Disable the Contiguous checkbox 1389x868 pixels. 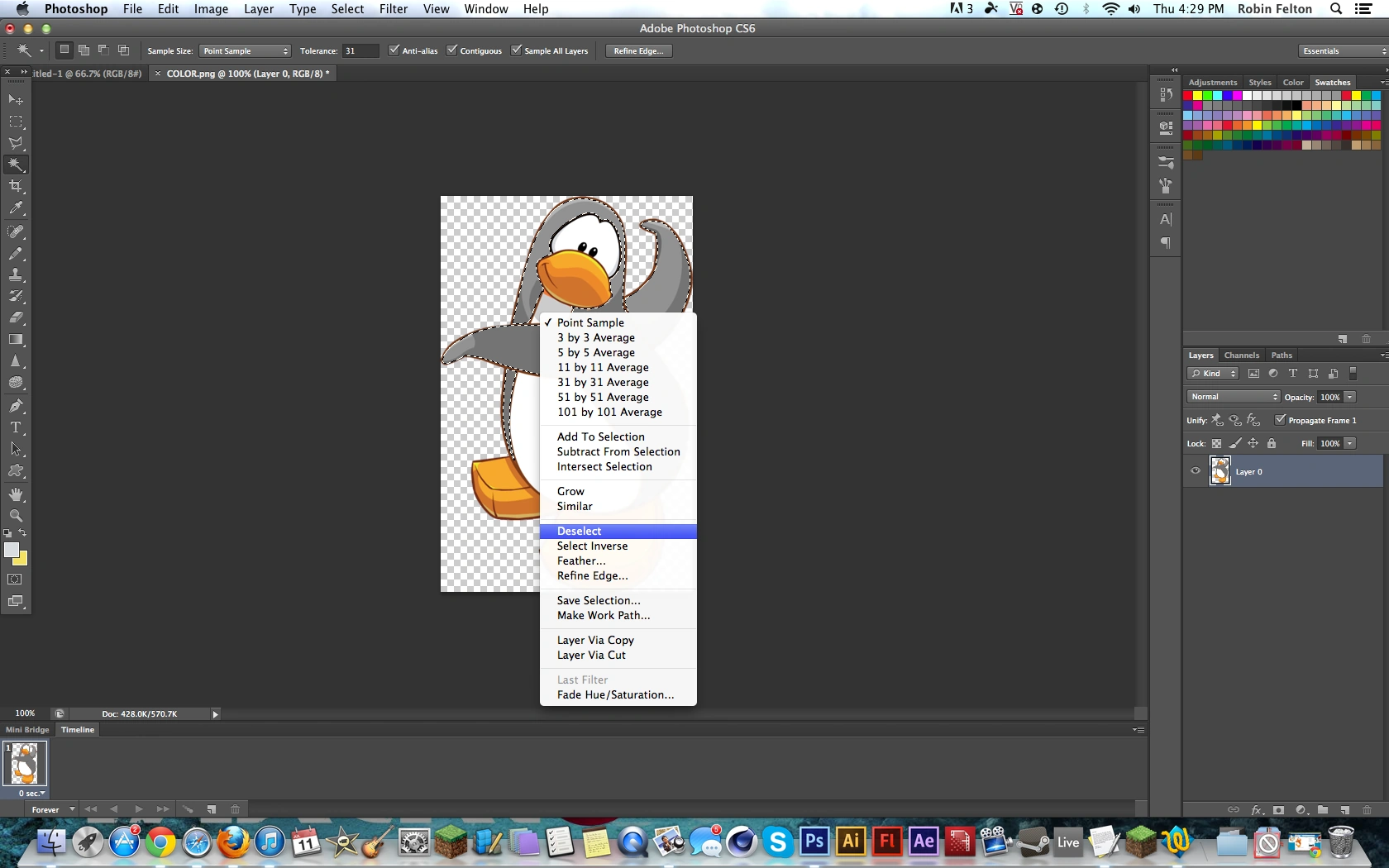click(x=451, y=50)
